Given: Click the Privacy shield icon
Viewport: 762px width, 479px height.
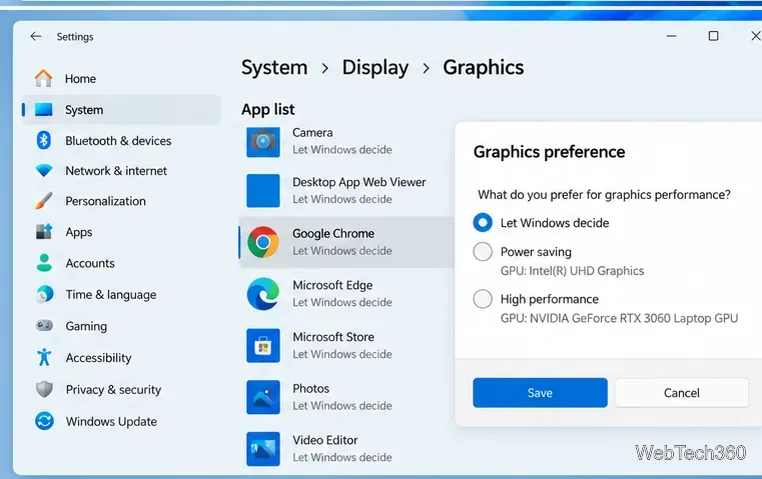Looking at the screenshot, I should 44,389.
